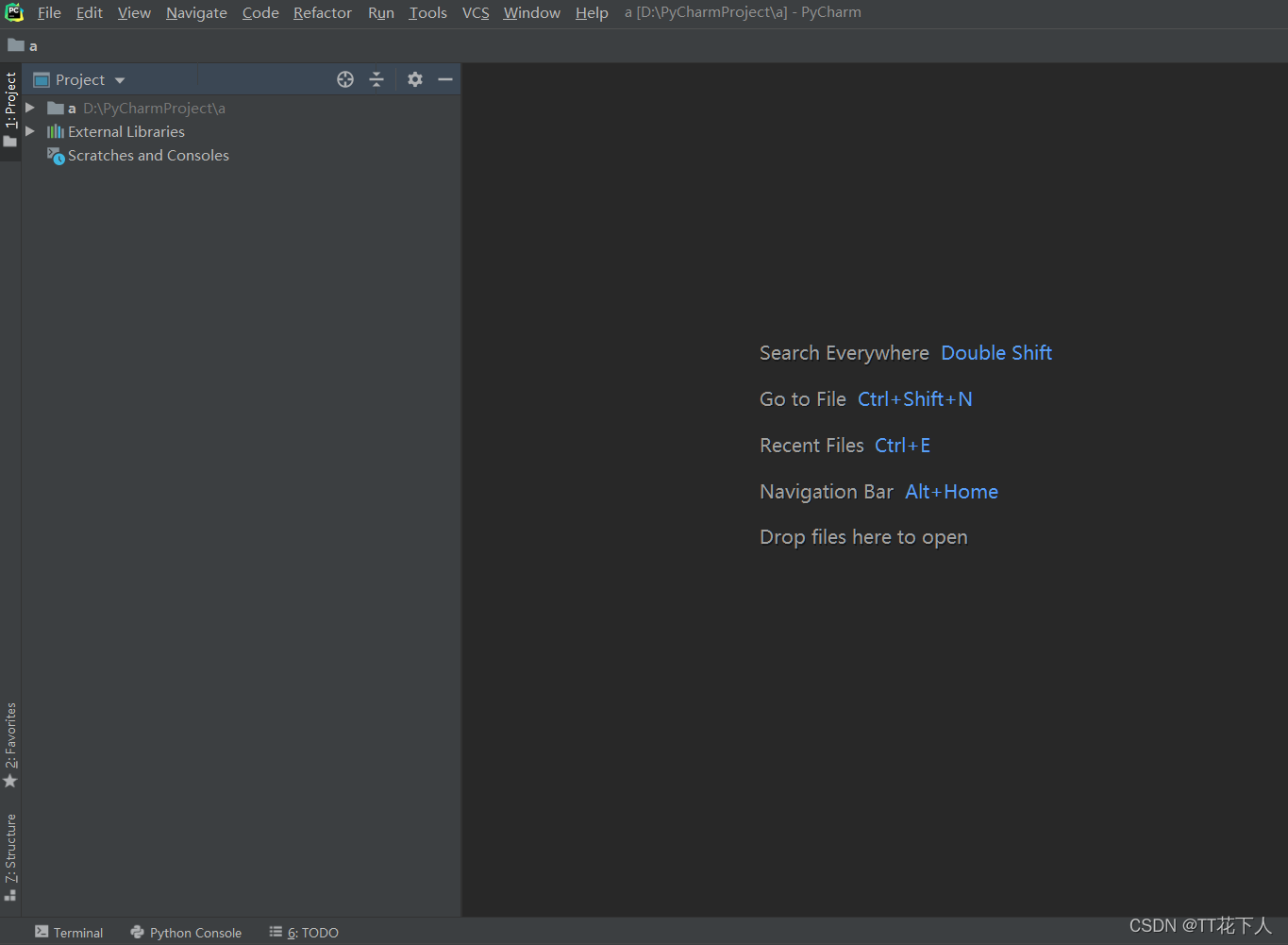Open the File menu
This screenshot has width=1288, height=945.
click(x=49, y=12)
